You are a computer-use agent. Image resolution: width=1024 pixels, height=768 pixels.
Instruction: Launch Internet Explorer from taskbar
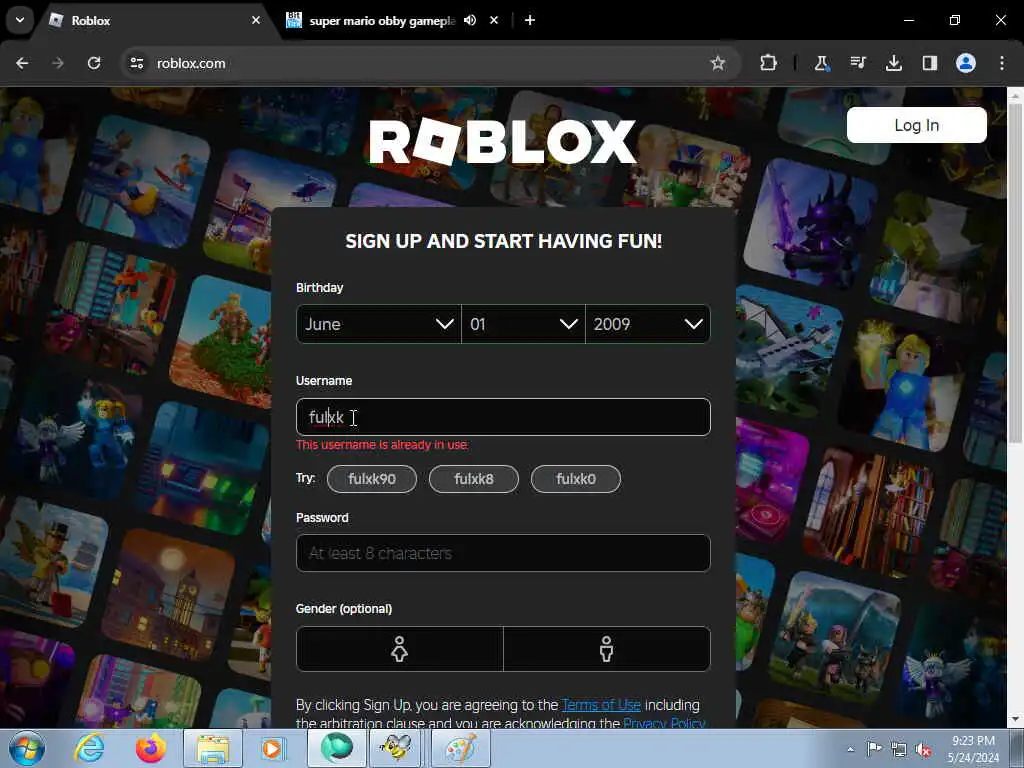(x=89, y=748)
